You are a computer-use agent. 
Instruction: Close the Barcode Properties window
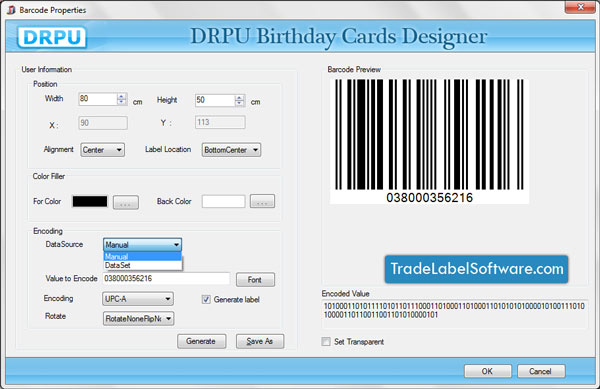click(580, 7)
